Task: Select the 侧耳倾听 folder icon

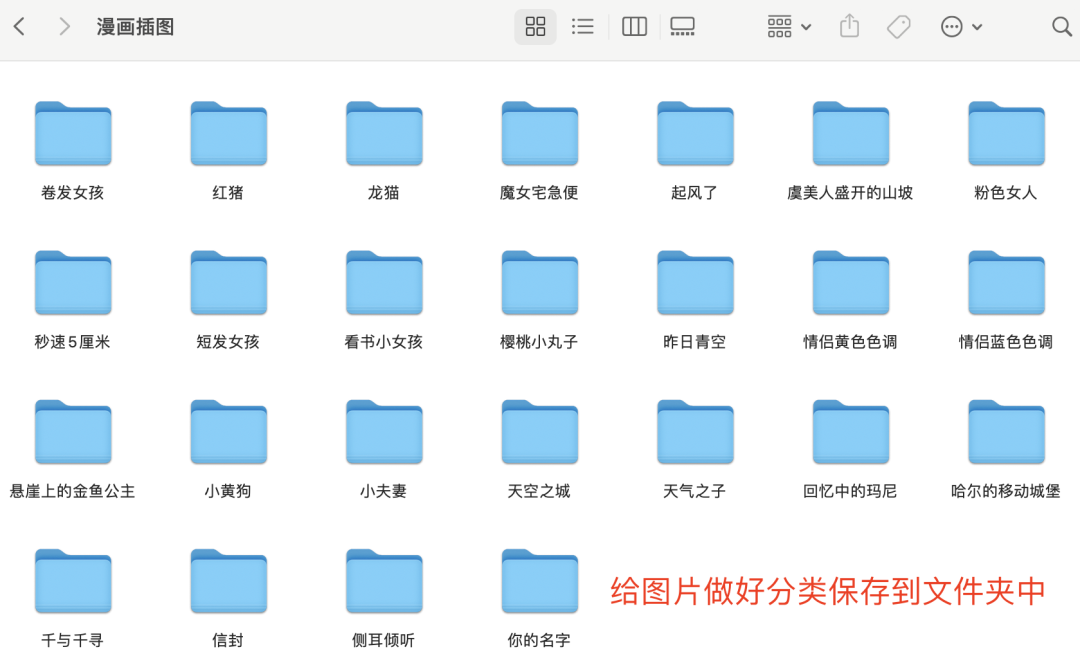Action: pos(384,582)
